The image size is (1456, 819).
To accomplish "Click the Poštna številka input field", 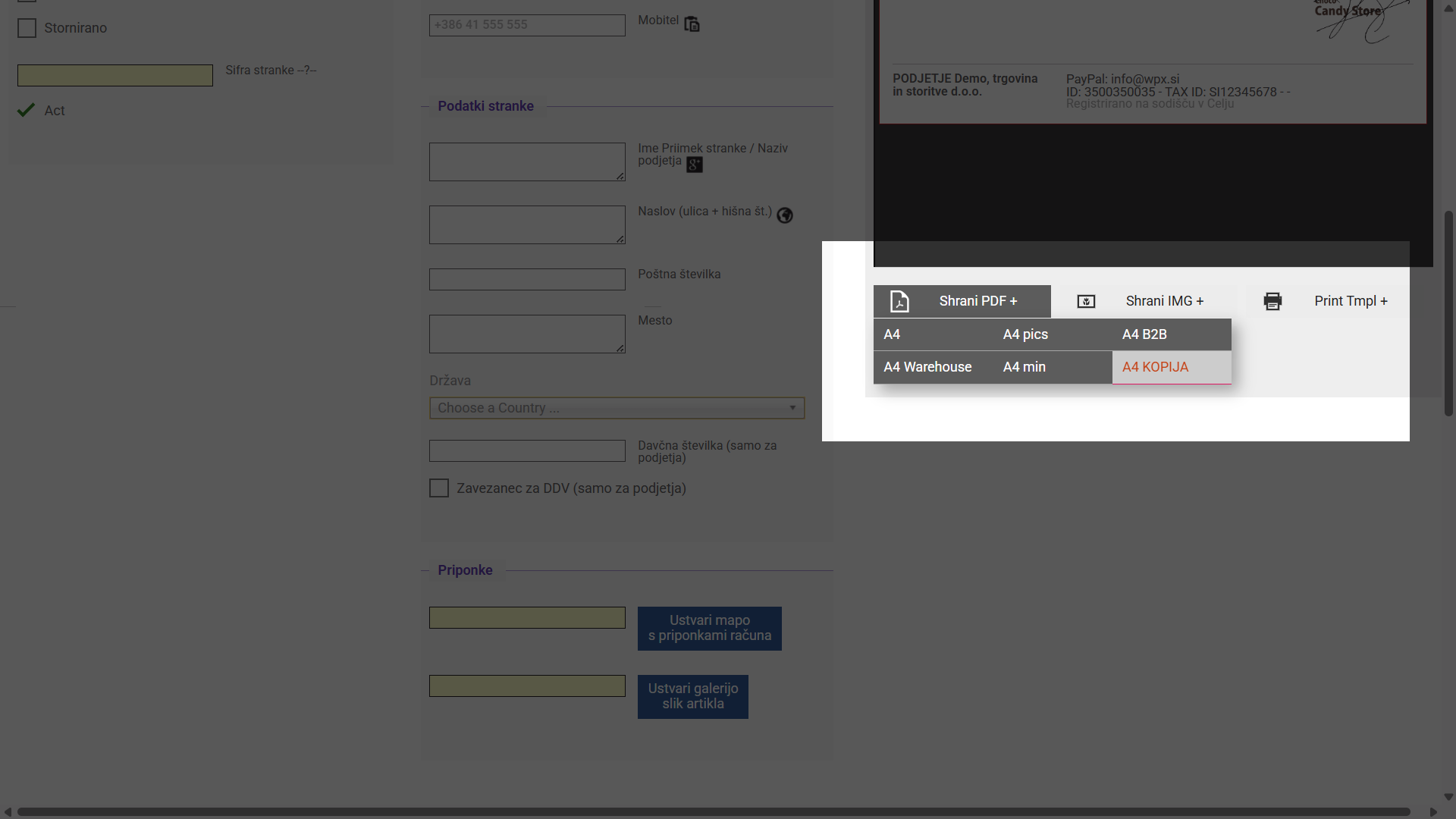I will (x=527, y=279).
